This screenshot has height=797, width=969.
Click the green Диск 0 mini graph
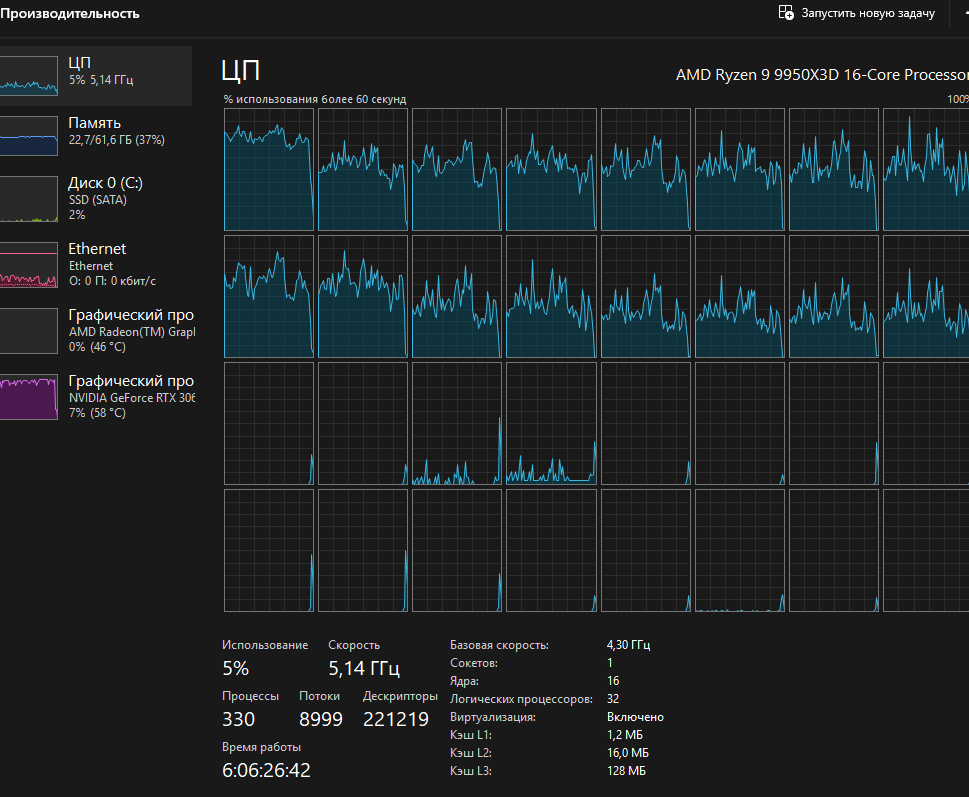click(x=28, y=200)
